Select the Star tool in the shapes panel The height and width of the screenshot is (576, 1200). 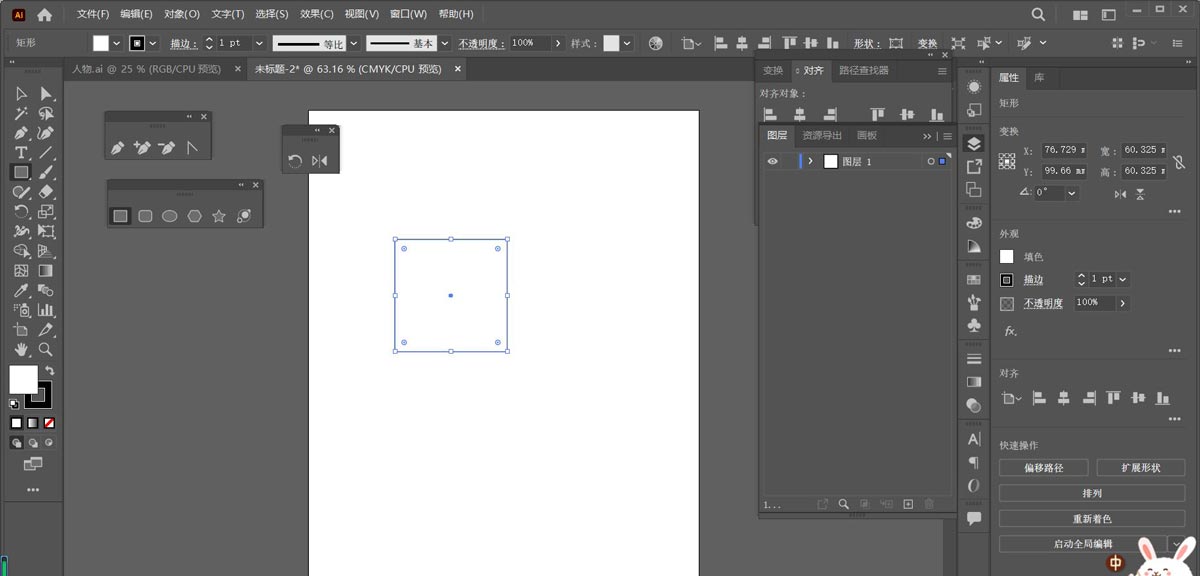pyautogui.click(x=218, y=215)
